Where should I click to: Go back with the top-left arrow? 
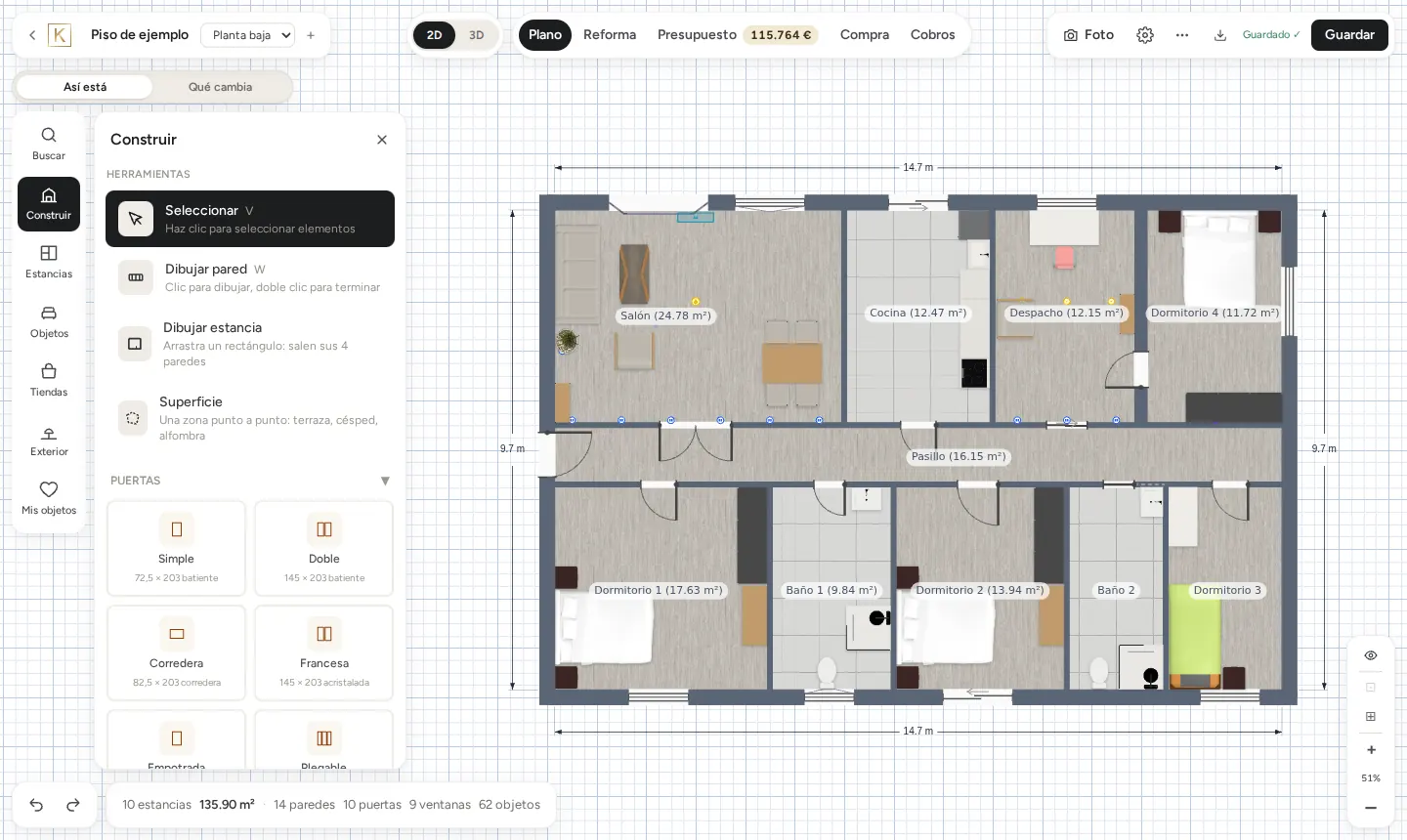click(32, 35)
